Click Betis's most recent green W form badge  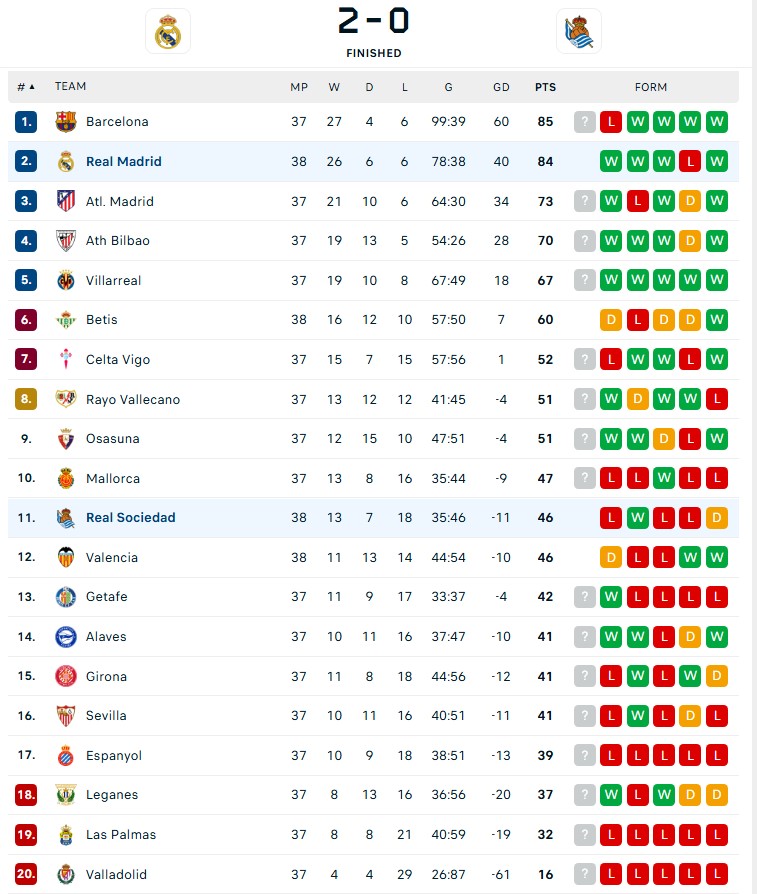click(717, 319)
